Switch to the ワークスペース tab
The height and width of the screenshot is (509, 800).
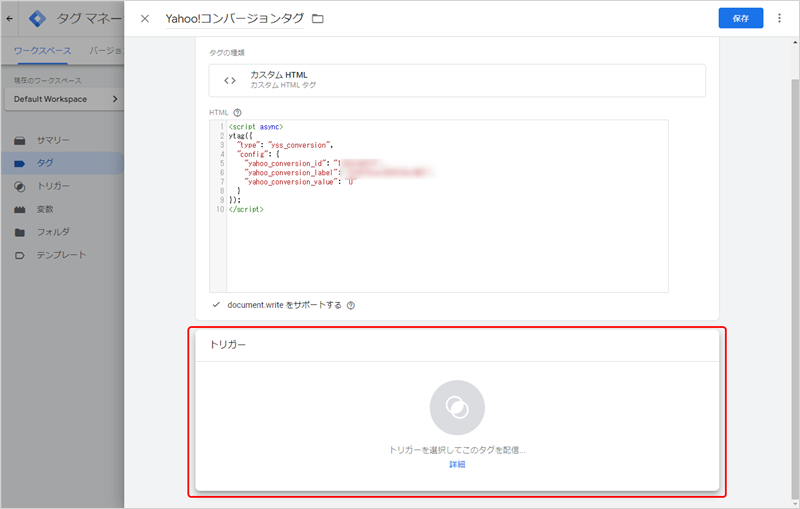42,50
